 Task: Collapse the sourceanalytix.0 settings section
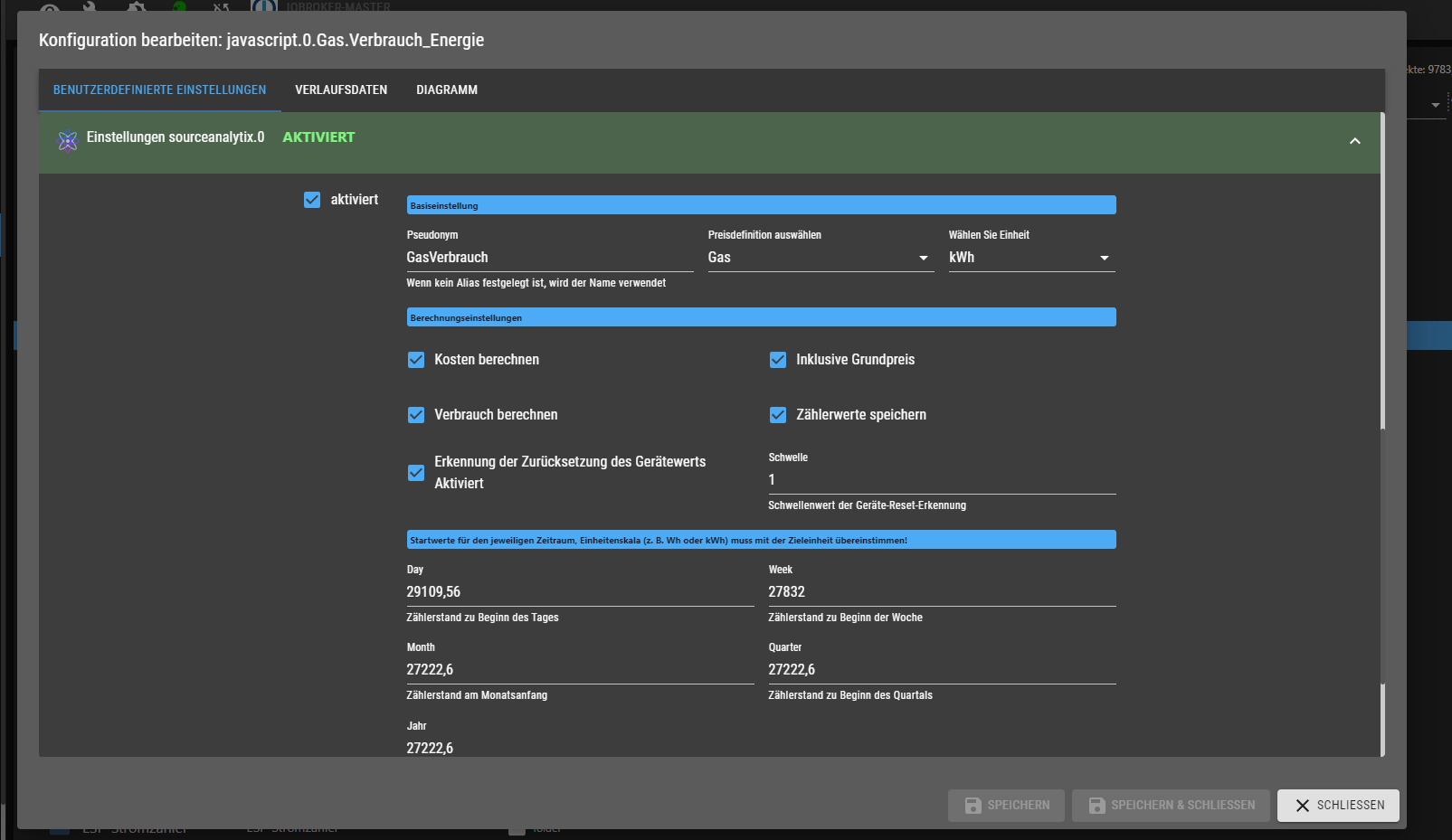(1354, 141)
